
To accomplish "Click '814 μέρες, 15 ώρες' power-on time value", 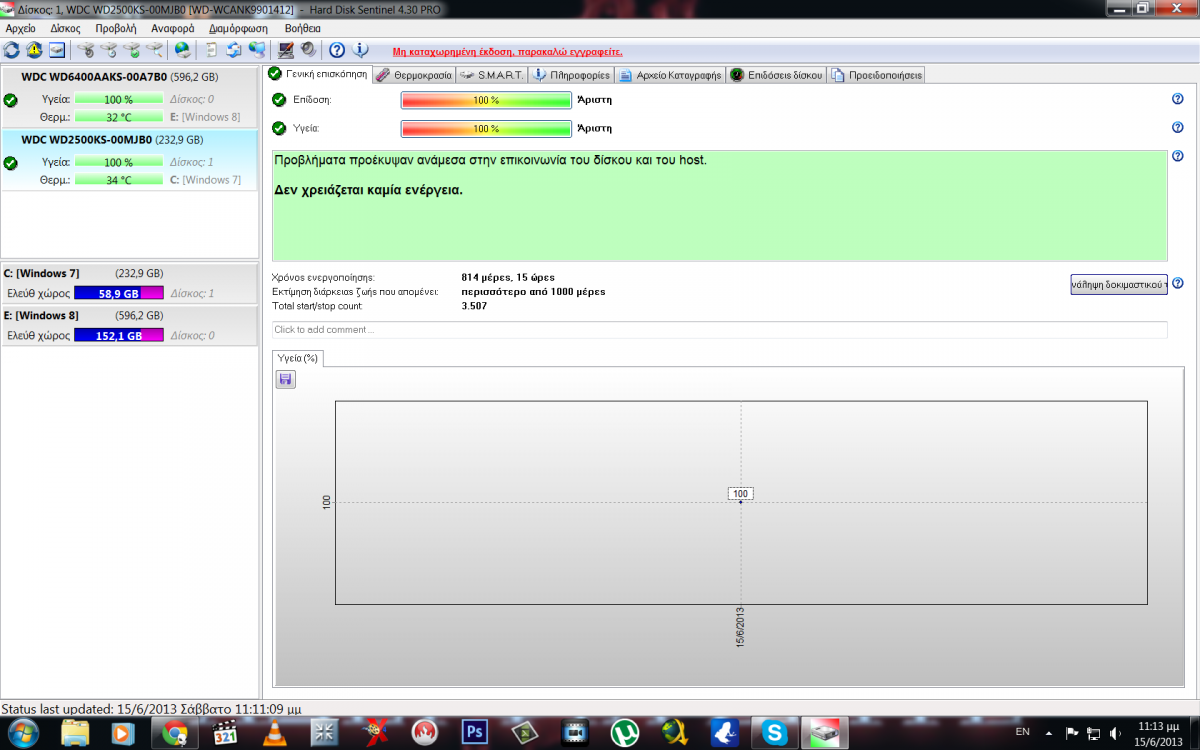I will click(x=508, y=277).
